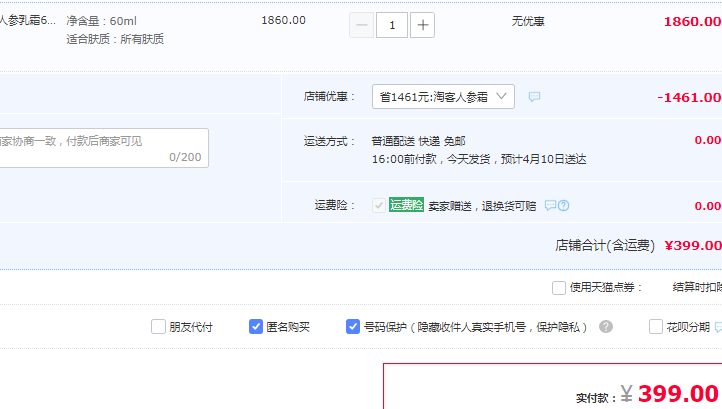Open the 店铺优惠 discount dropdown
The image size is (722, 409).
pyautogui.click(x=443, y=97)
